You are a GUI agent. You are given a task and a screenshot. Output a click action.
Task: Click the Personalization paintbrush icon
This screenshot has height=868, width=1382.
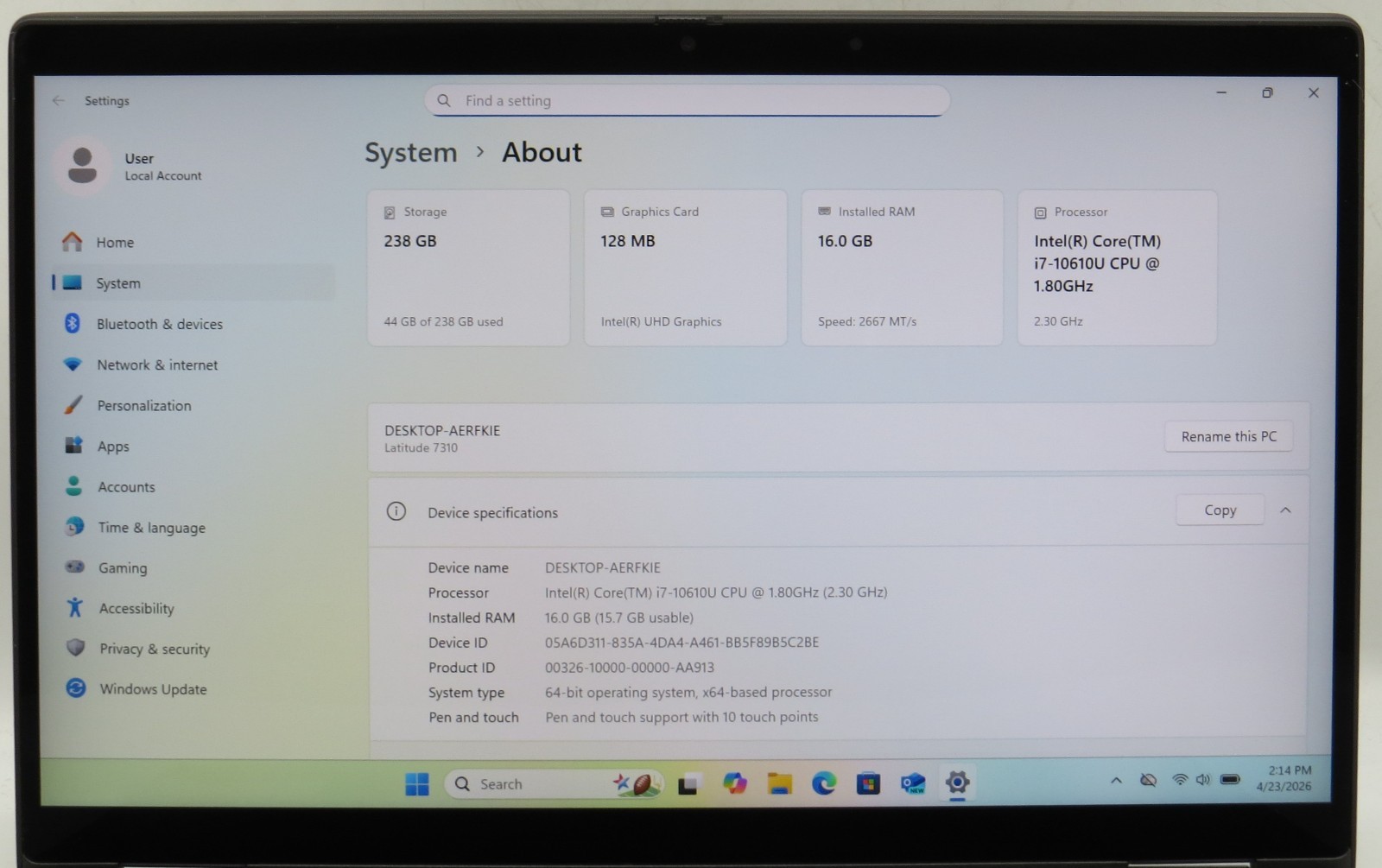tap(73, 404)
